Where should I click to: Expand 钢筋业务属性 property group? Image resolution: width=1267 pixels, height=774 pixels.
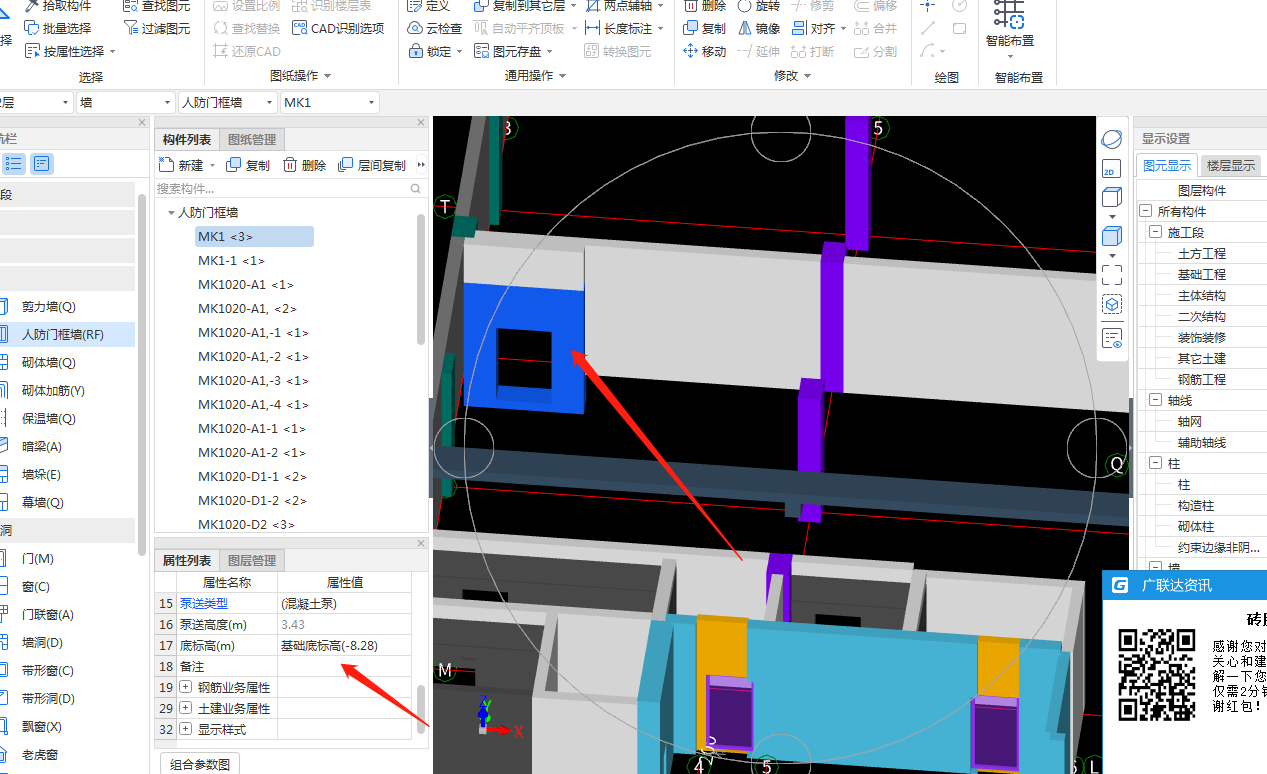click(186, 687)
